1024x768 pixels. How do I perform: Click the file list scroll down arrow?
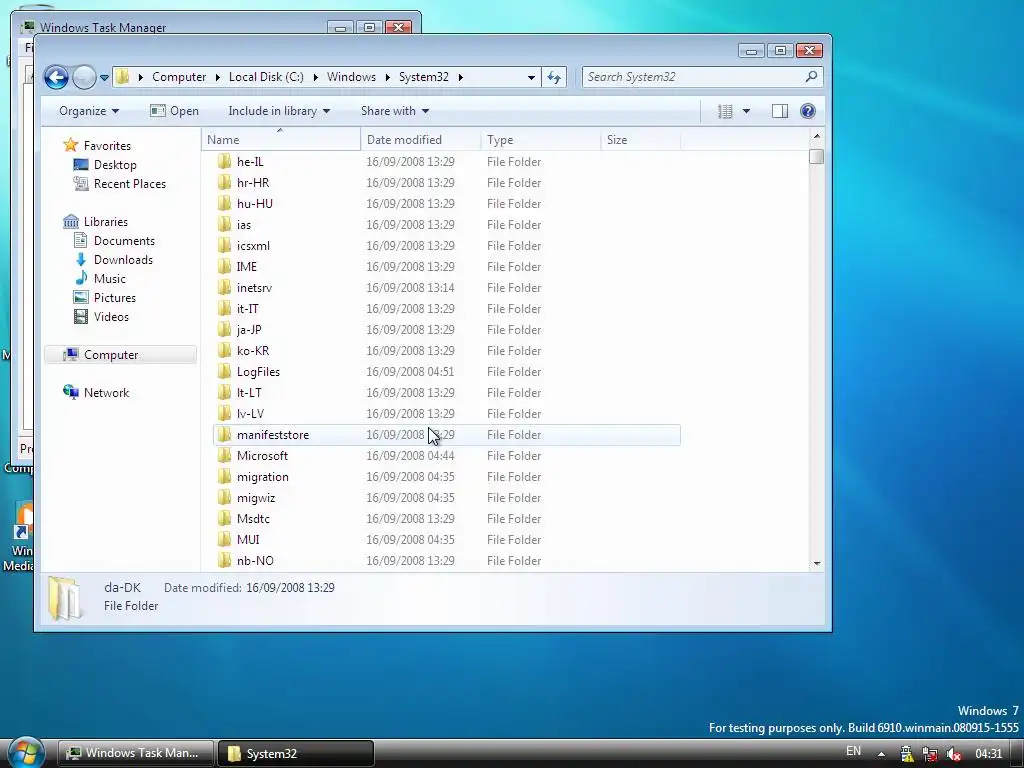[x=816, y=564]
